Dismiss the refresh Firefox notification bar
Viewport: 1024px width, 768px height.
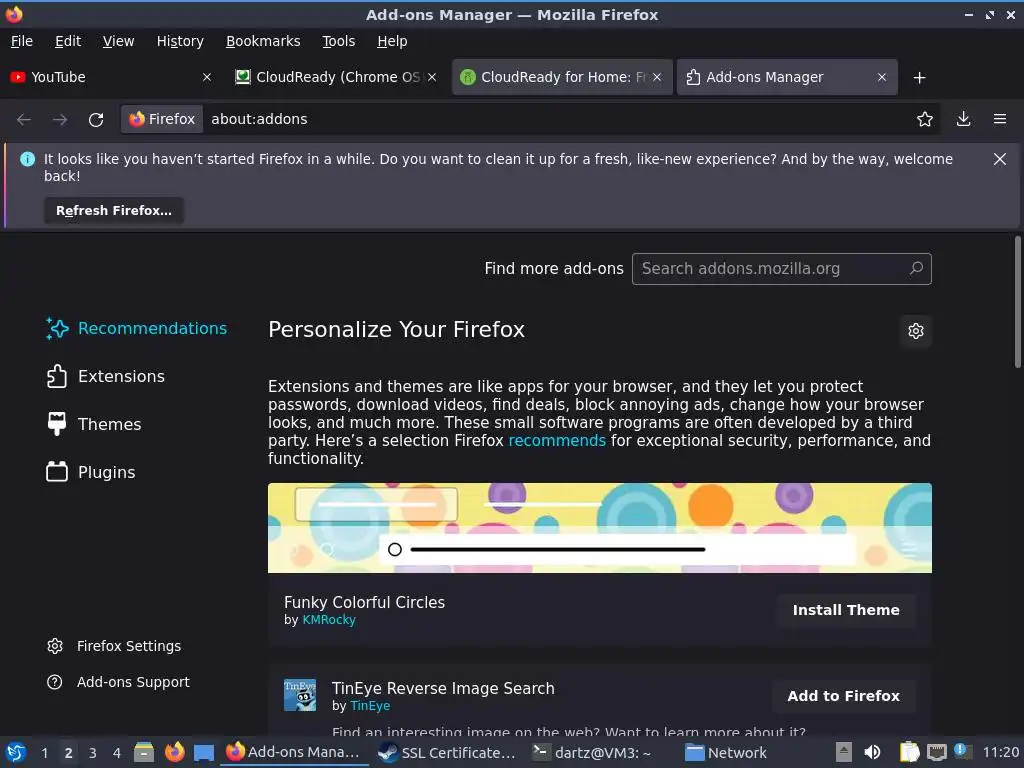(x=1000, y=159)
